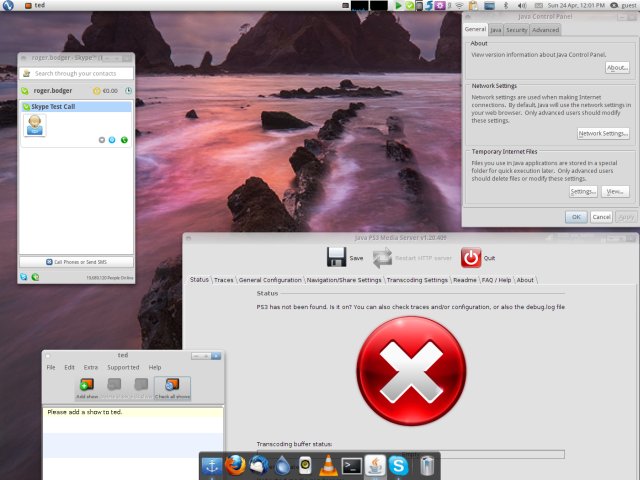Click the speaker app icon in the dock

pyautogui.click(x=305, y=466)
